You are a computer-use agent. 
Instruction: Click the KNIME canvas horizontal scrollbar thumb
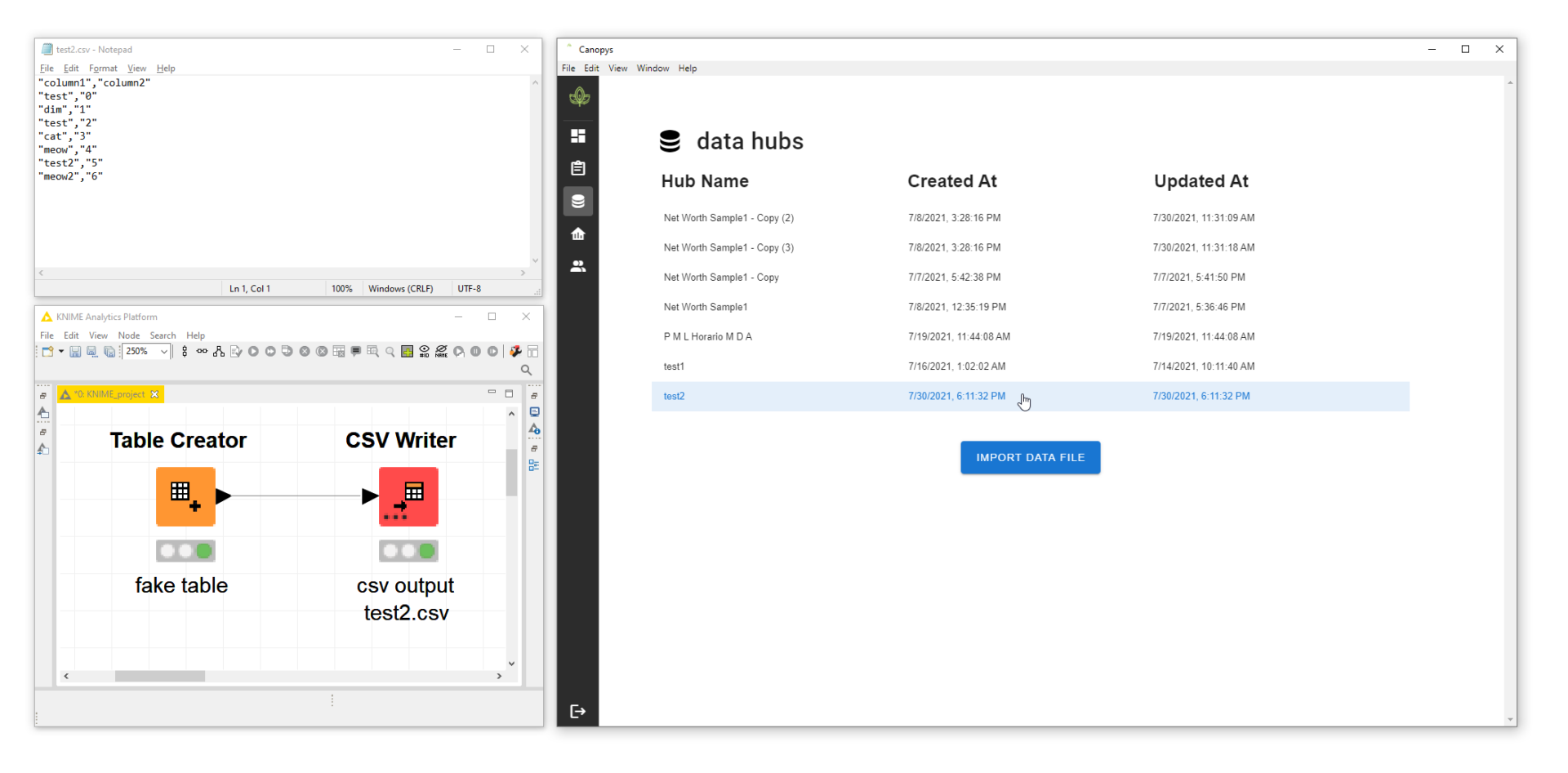pyautogui.click(x=160, y=676)
